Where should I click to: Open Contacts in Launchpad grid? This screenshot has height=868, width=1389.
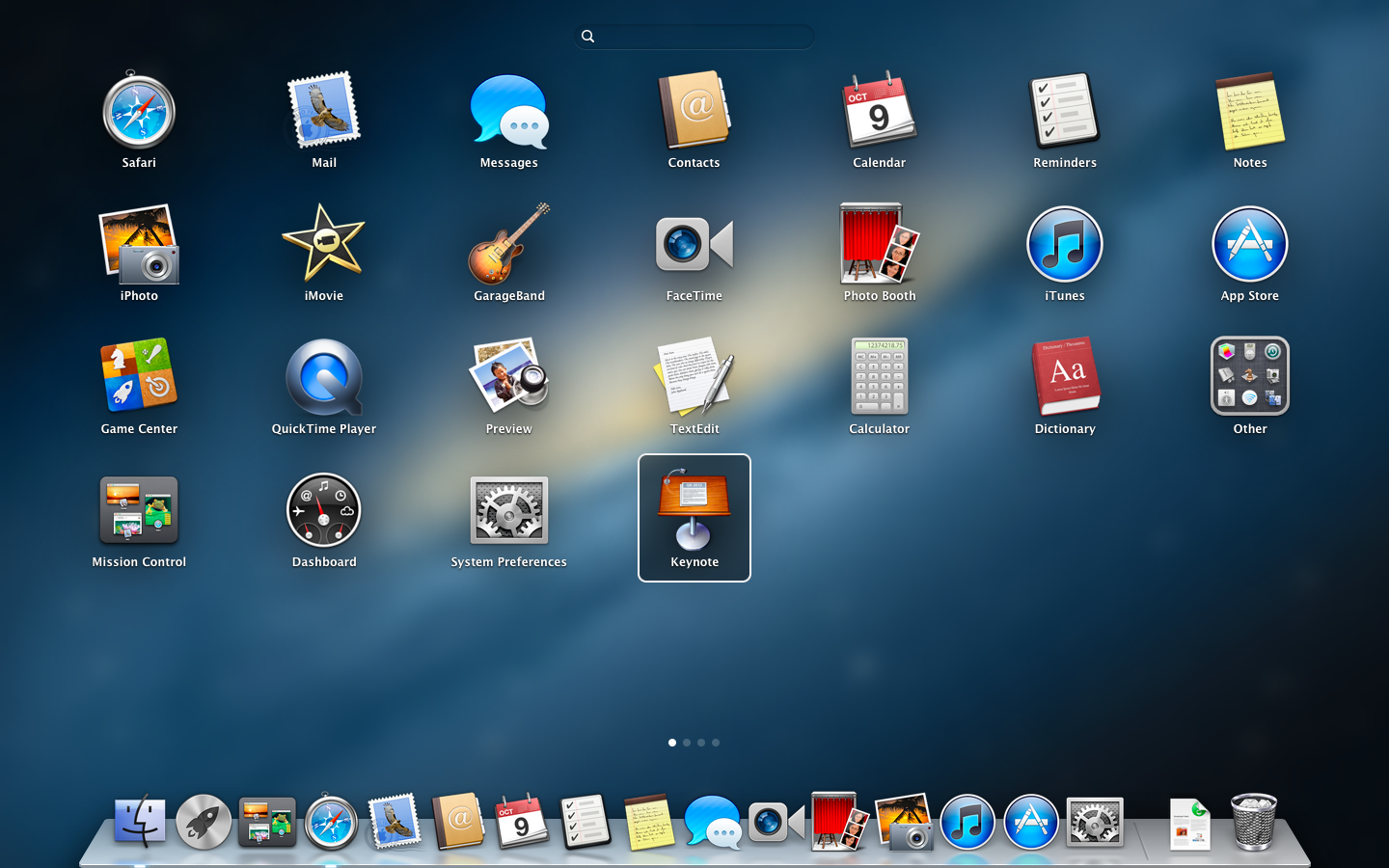694,111
